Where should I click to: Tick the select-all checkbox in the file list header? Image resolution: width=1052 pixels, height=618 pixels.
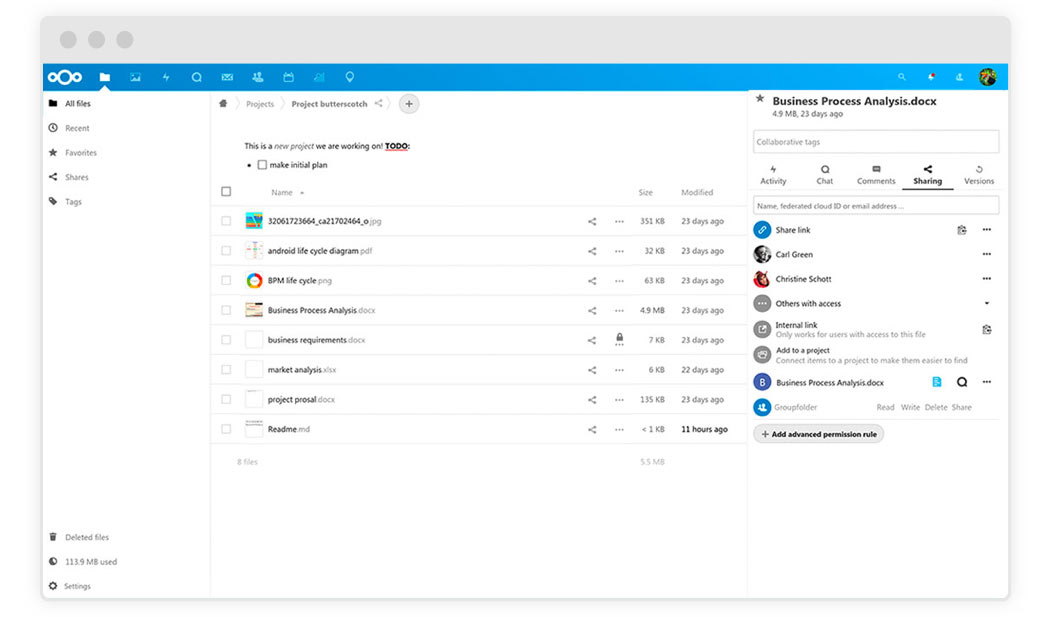tap(226, 192)
